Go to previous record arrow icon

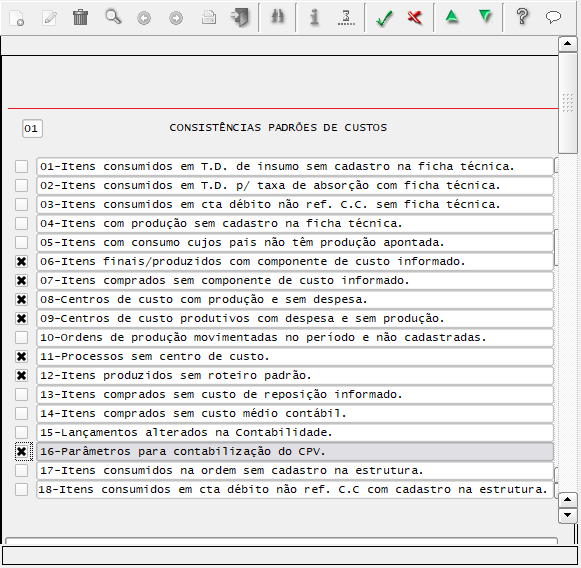[144, 18]
